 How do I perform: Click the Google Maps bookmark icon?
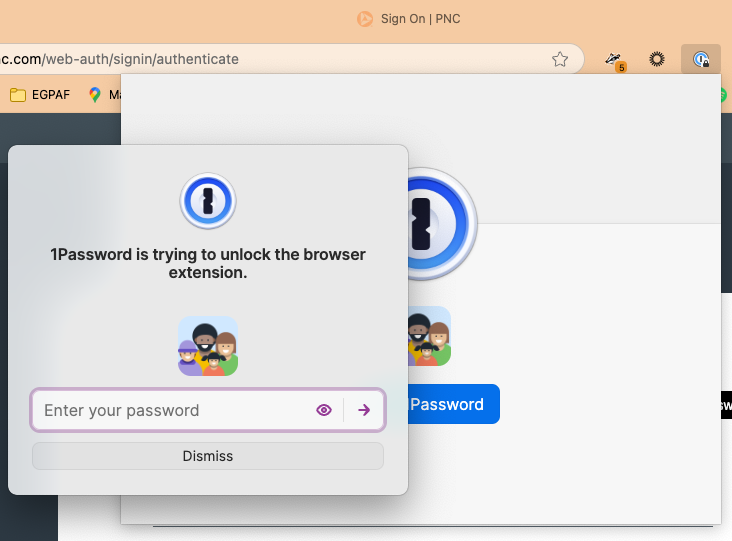click(x=95, y=95)
